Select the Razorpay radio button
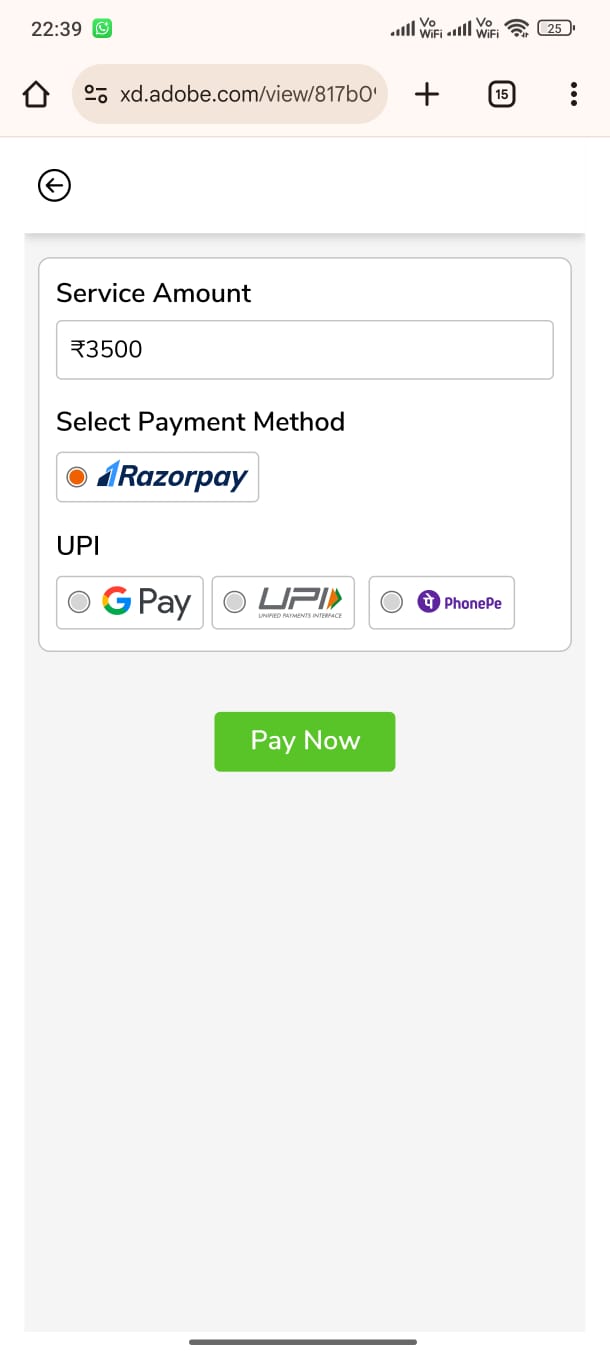This screenshot has height=1356, width=610. (77, 477)
